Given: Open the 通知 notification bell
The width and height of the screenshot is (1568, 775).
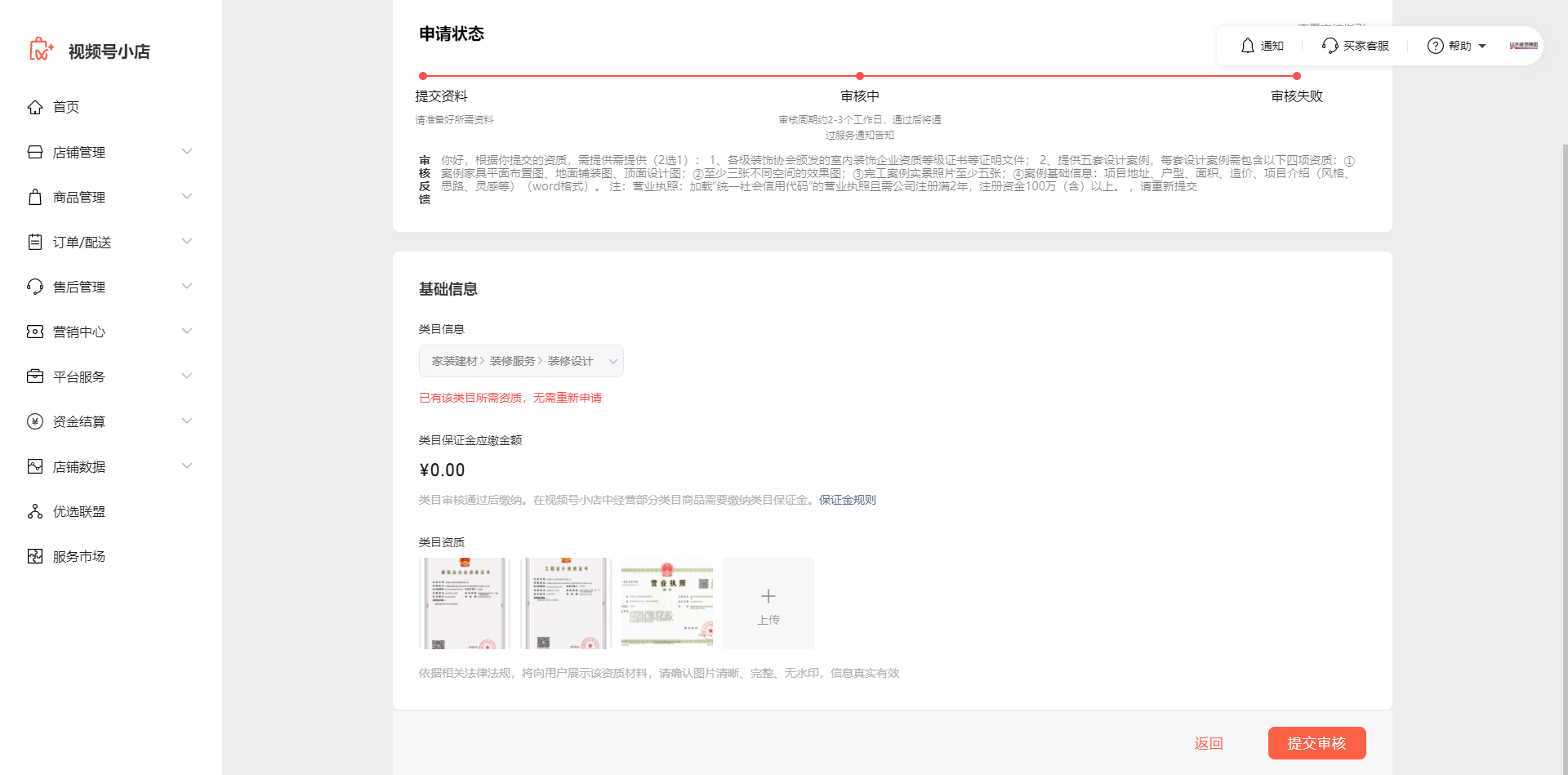Looking at the screenshot, I should click(1260, 45).
